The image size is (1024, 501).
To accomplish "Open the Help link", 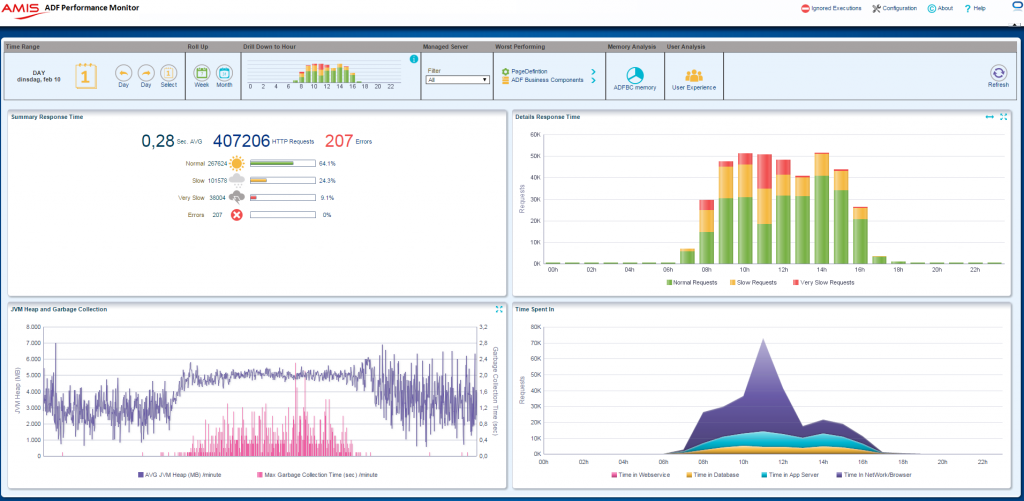I will point(975,8).
